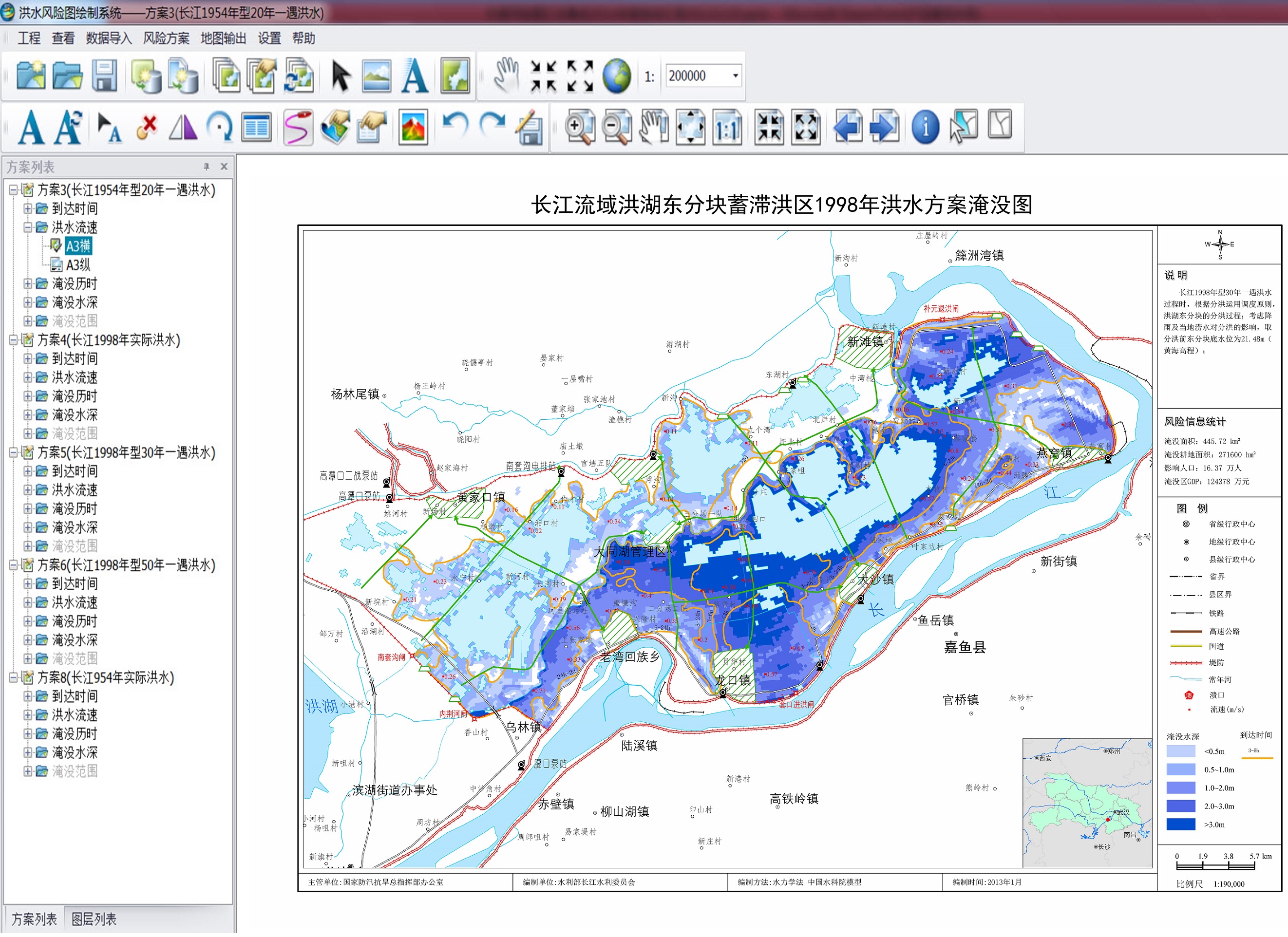Click the Save floppy disk icon
Screen dimensions: 1288x937
pyautogui.click(x=105, y=75)
